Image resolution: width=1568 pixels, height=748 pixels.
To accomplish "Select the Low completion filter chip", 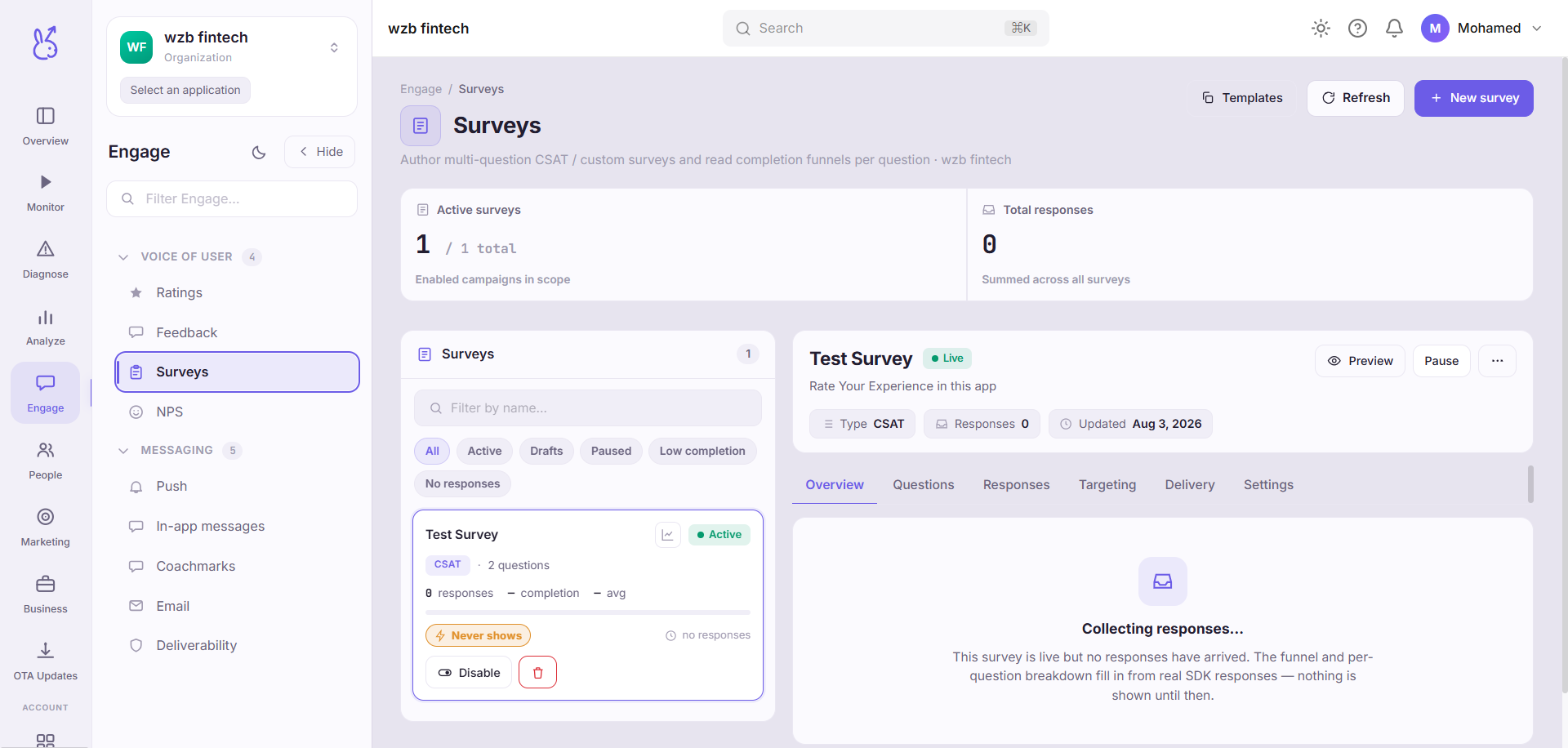I will click(702, 451).
